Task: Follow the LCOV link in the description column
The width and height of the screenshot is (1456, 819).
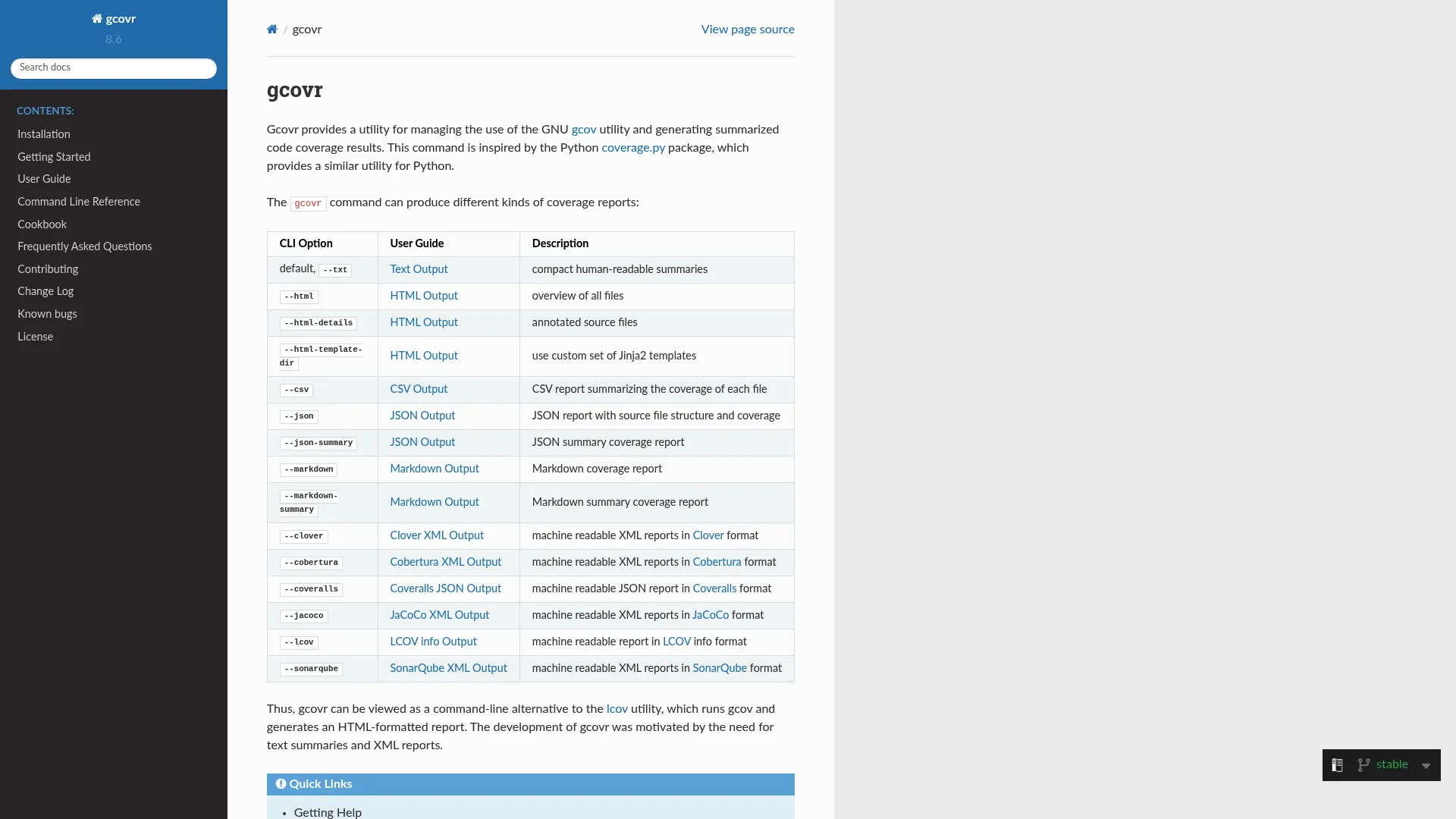Action: (x=676, y=642)
